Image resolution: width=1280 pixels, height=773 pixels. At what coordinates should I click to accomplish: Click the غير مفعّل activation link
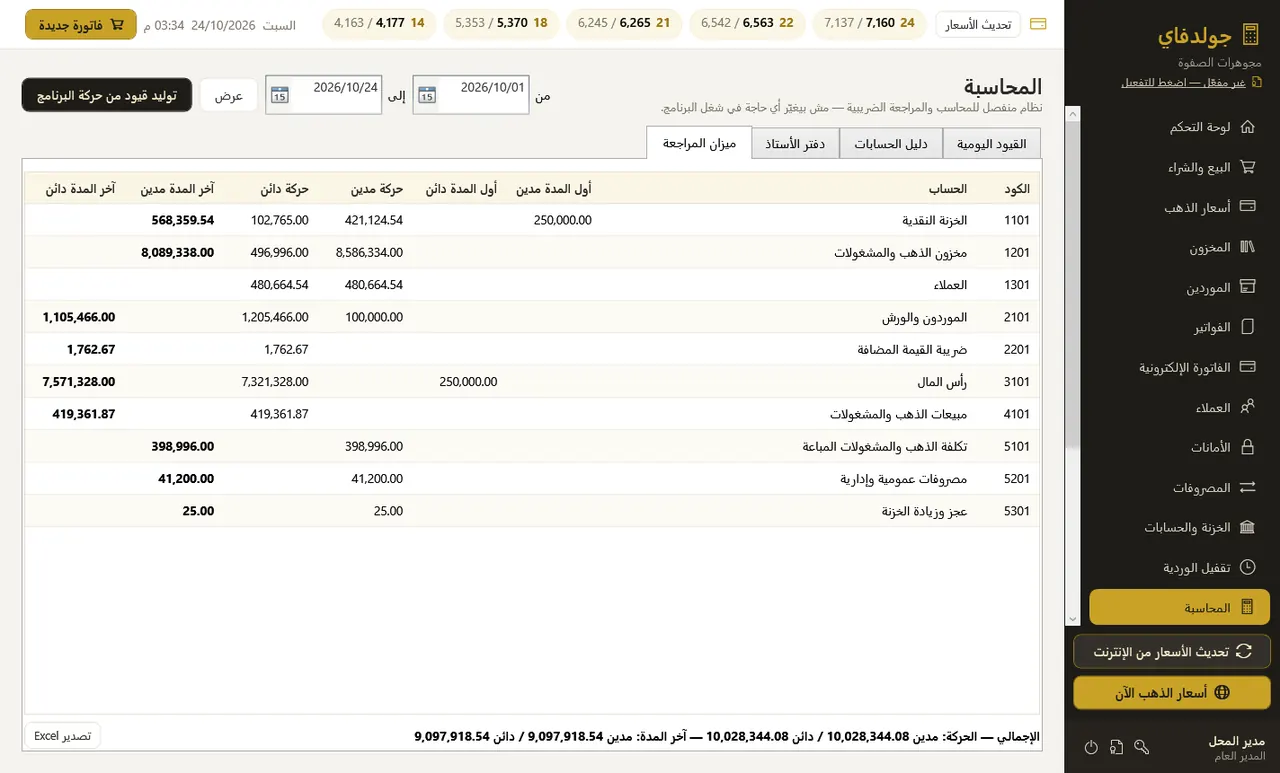[x=1191, y=82]
